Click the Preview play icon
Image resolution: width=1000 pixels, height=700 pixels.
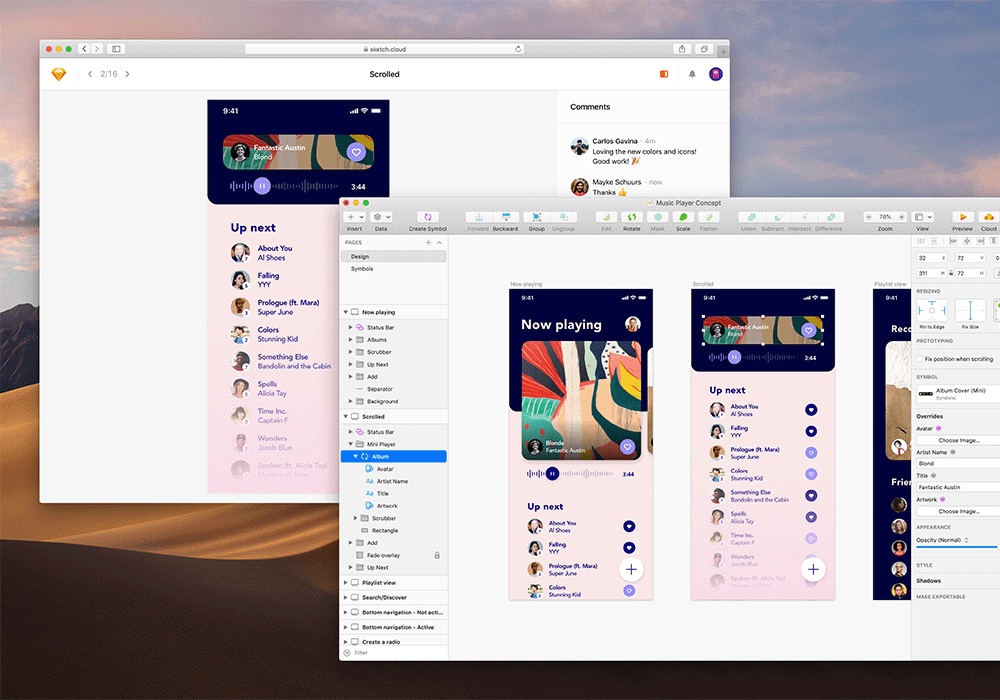click(963, 217)
